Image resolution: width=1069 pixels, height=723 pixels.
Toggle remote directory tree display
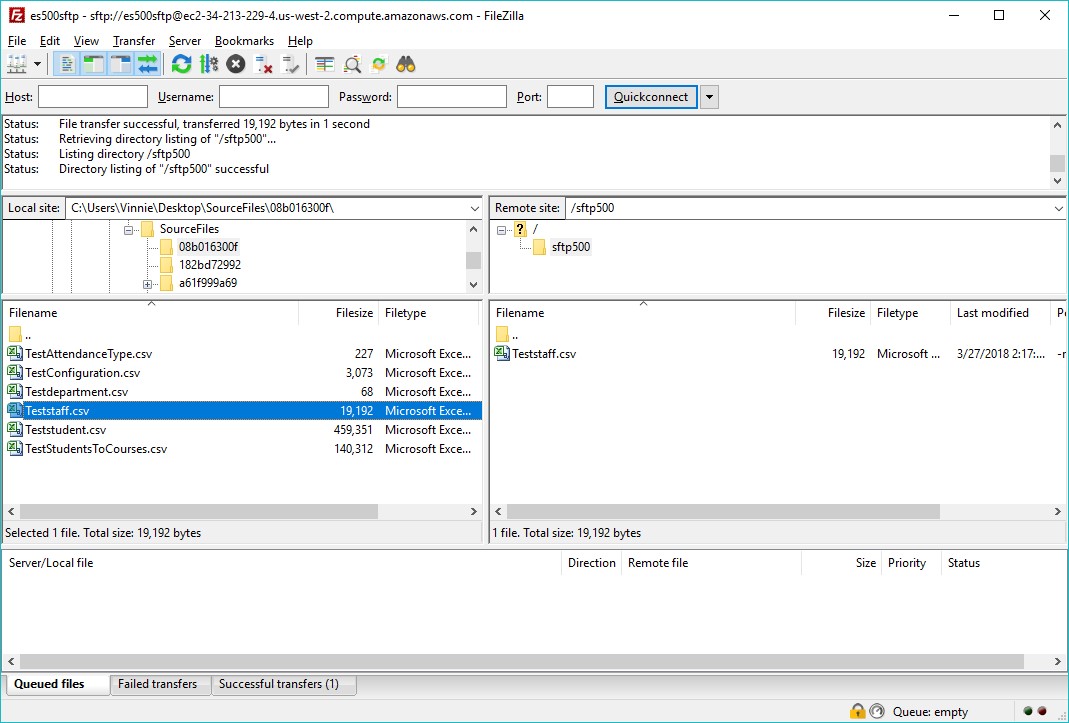coord(121,65)
